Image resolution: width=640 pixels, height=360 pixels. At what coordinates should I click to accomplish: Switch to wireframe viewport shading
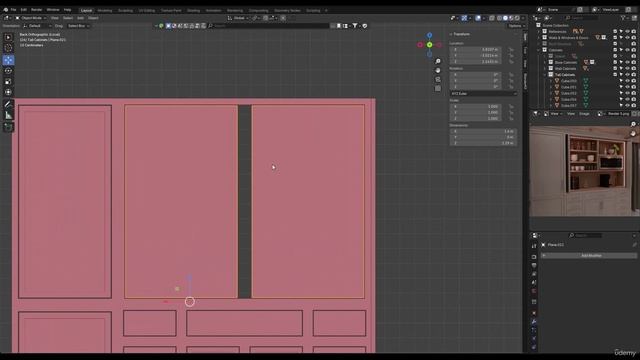tap(499, 18)
